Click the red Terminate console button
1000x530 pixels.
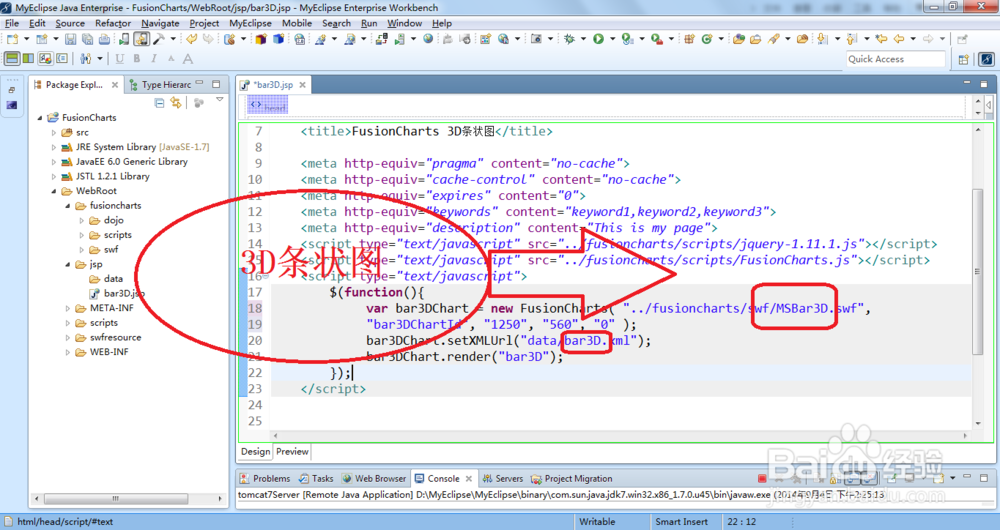(762, 478)
